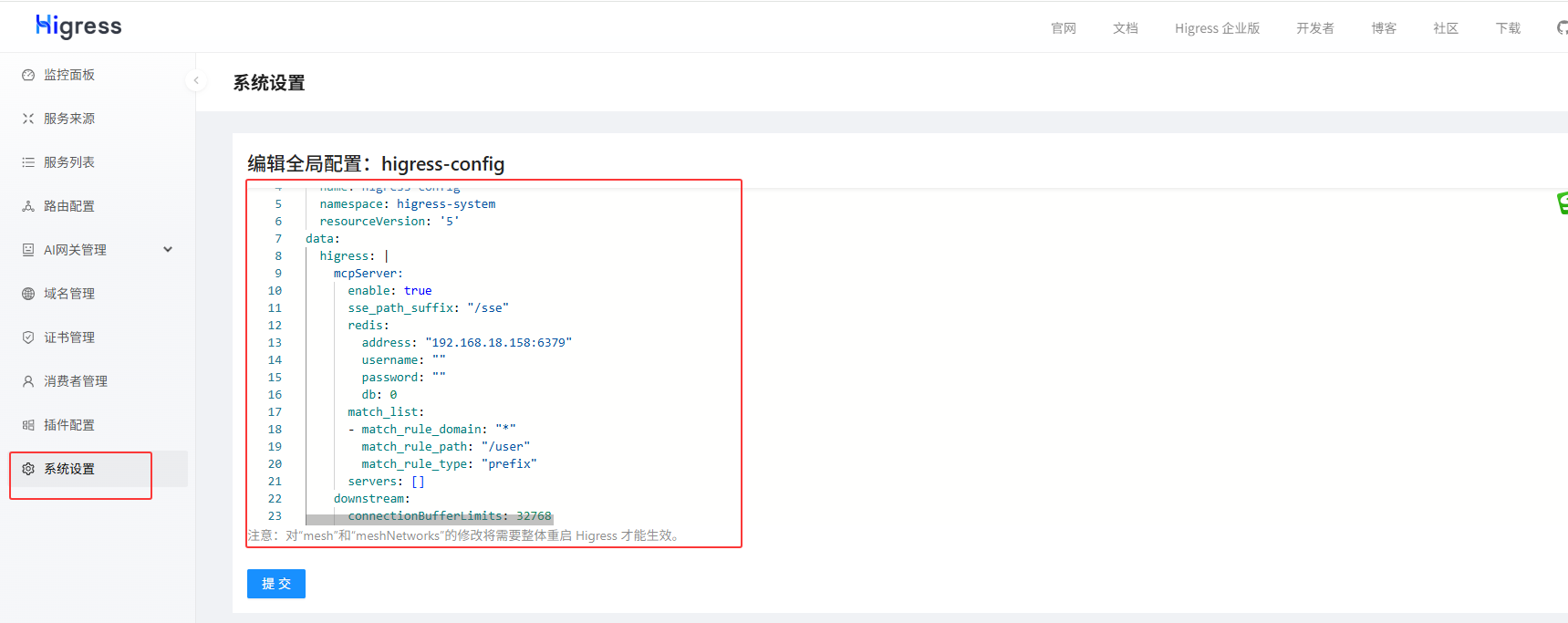Click the 'enable: true' line in editor
The width and height of the screenshot is (1568, 623).
click(389, 291)
